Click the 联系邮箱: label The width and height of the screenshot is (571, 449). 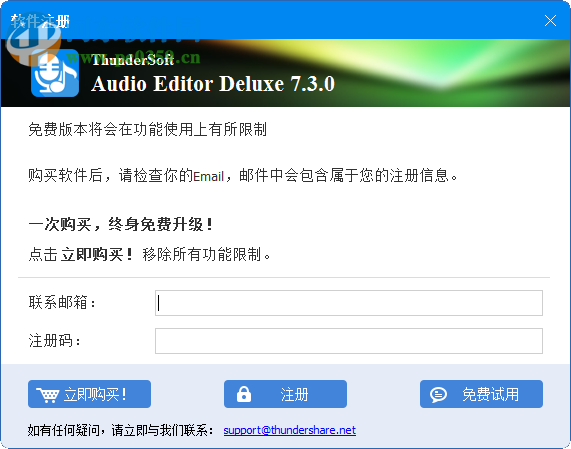[62, 303]
